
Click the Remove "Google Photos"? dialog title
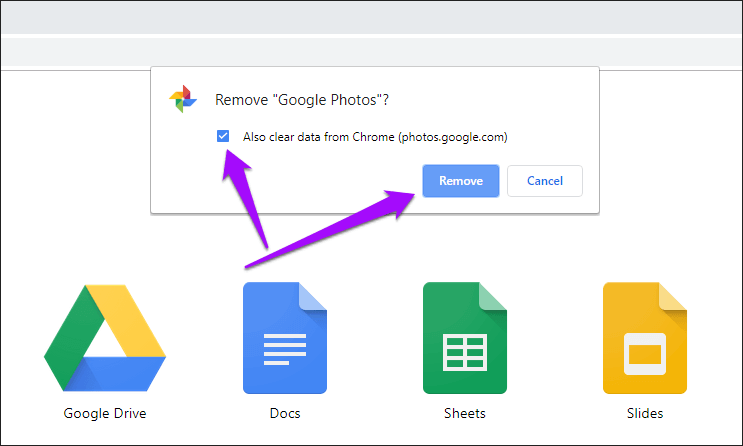coord(302,100)
